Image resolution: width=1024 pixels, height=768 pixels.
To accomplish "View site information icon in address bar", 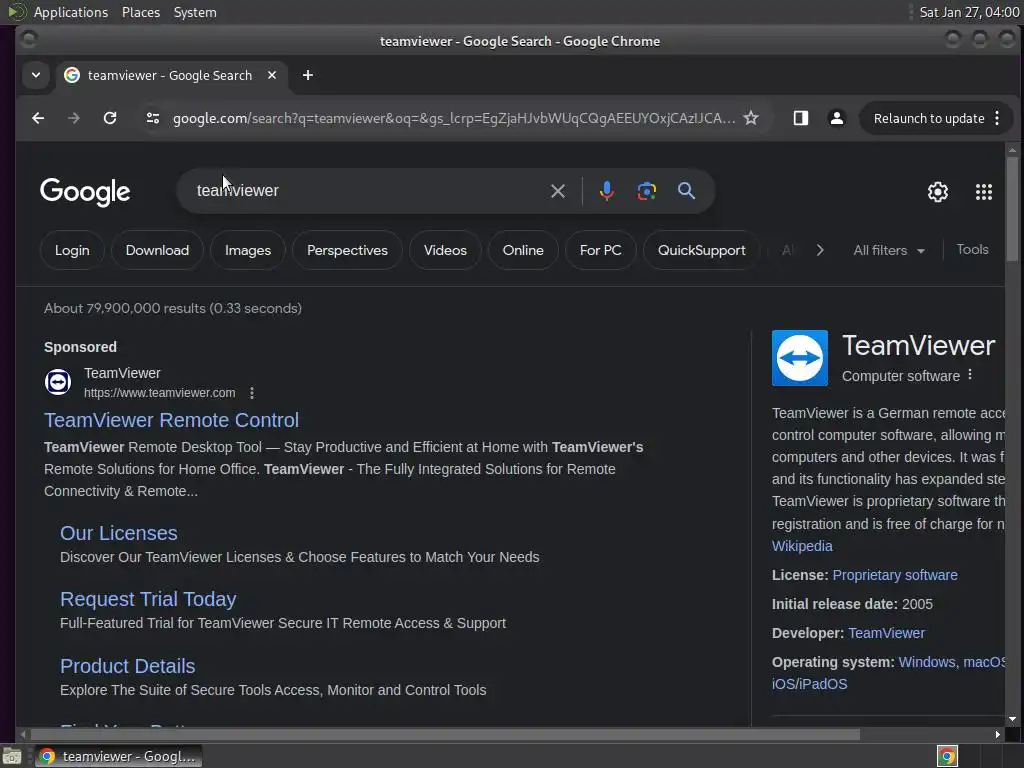I will [x=153, y=118].
